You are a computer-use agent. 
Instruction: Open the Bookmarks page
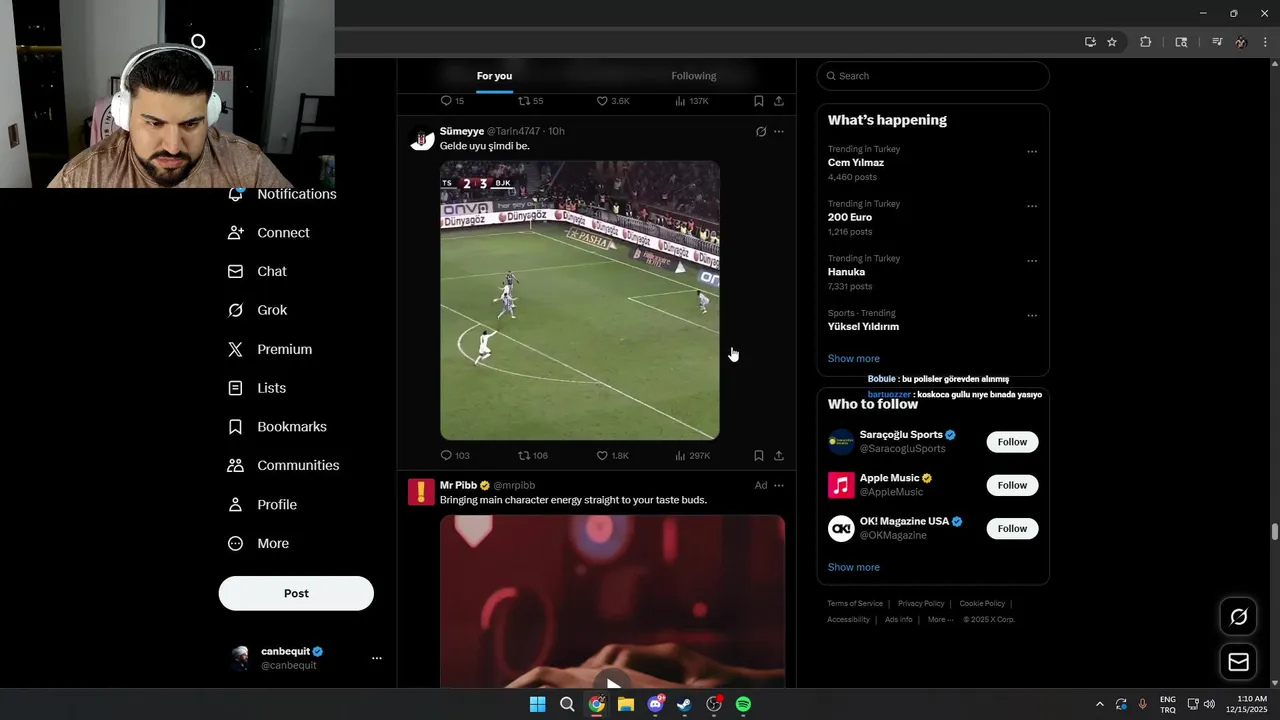[x=277, y=427]
